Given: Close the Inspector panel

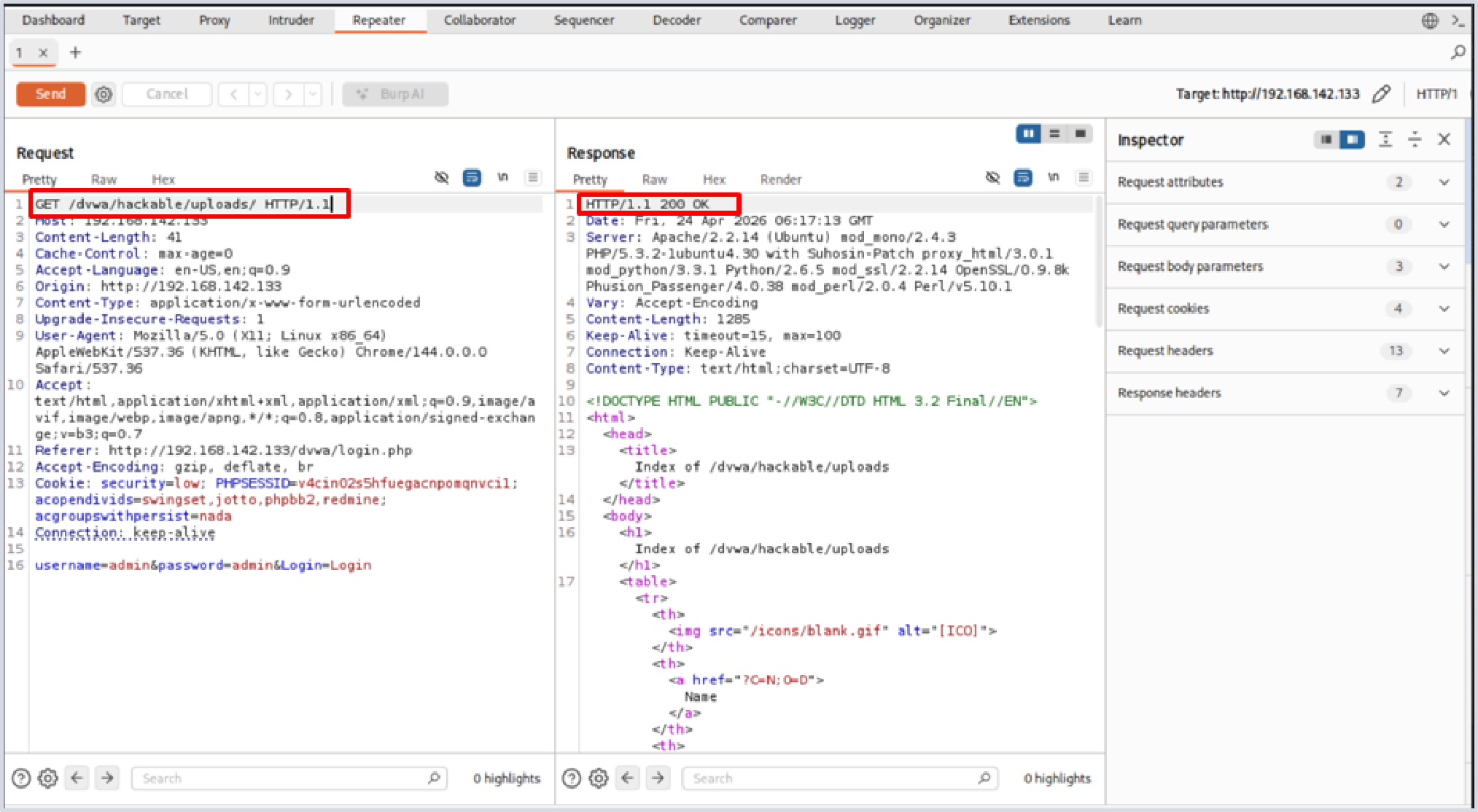Looking at the screenshot, I should coord(1444,139).
